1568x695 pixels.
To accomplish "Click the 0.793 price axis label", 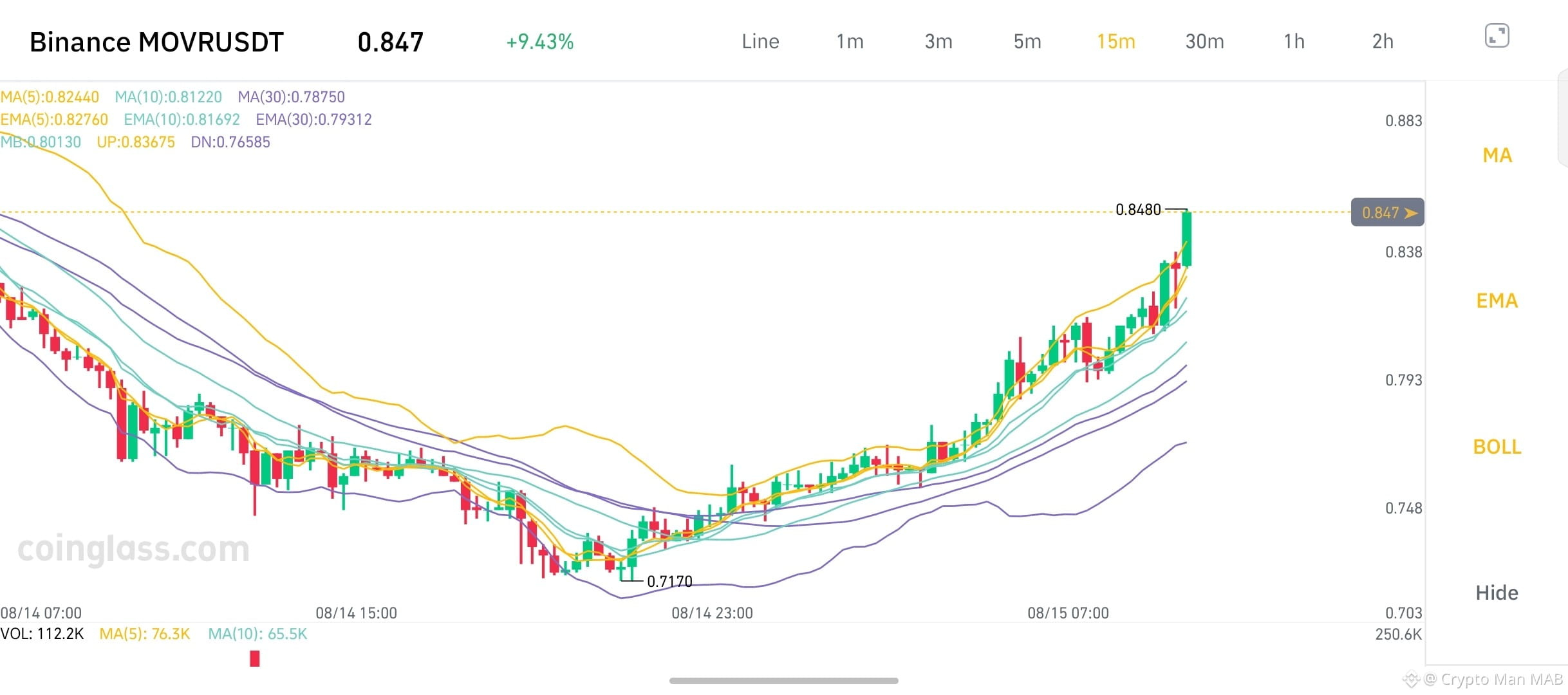I will 1404,380.
